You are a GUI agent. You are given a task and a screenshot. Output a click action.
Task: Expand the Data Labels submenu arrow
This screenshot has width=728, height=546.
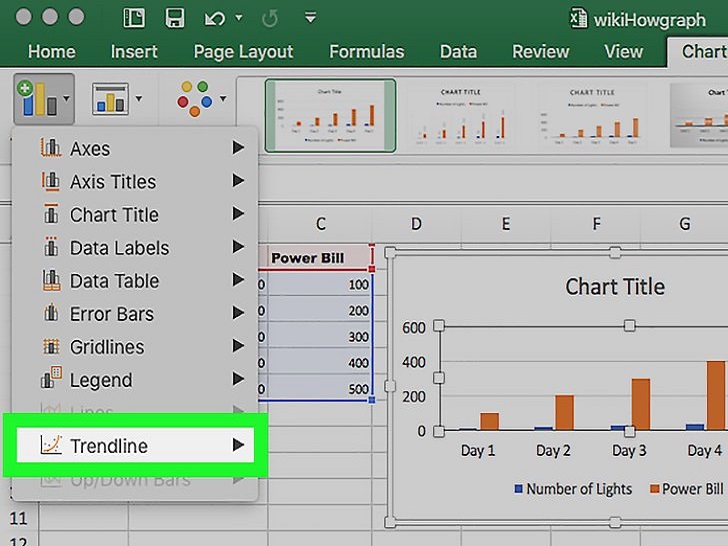238,247
